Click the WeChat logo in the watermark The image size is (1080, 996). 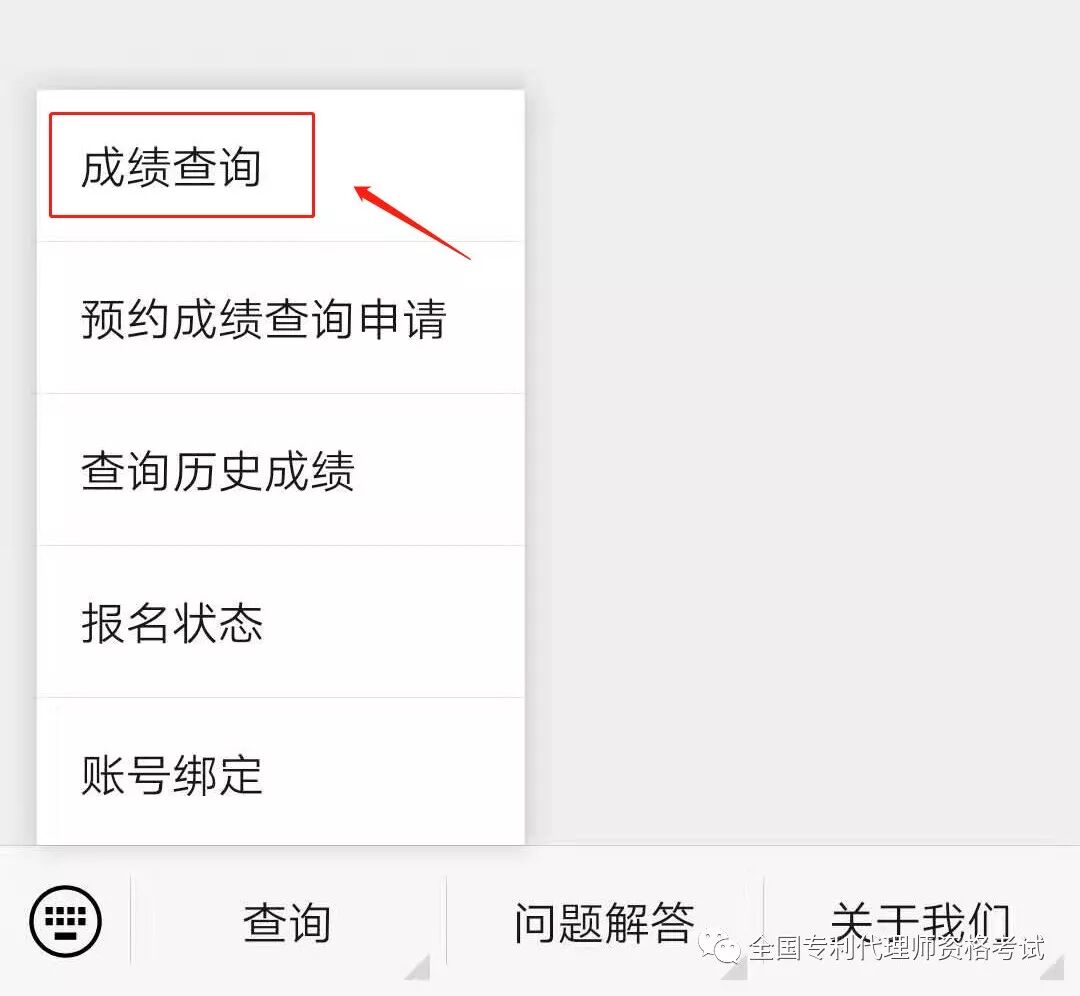tap(720, 948)
